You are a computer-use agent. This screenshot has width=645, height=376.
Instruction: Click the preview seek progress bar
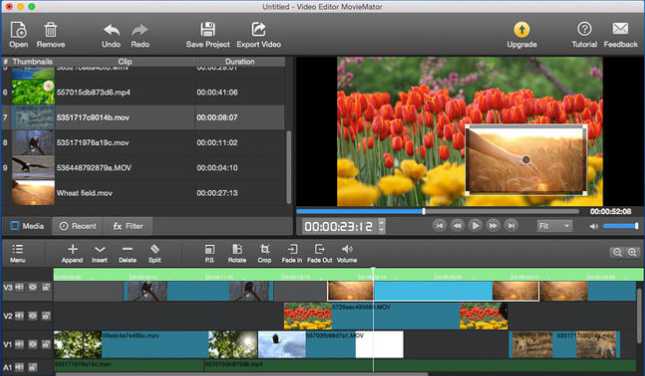[x=438, y=211]
